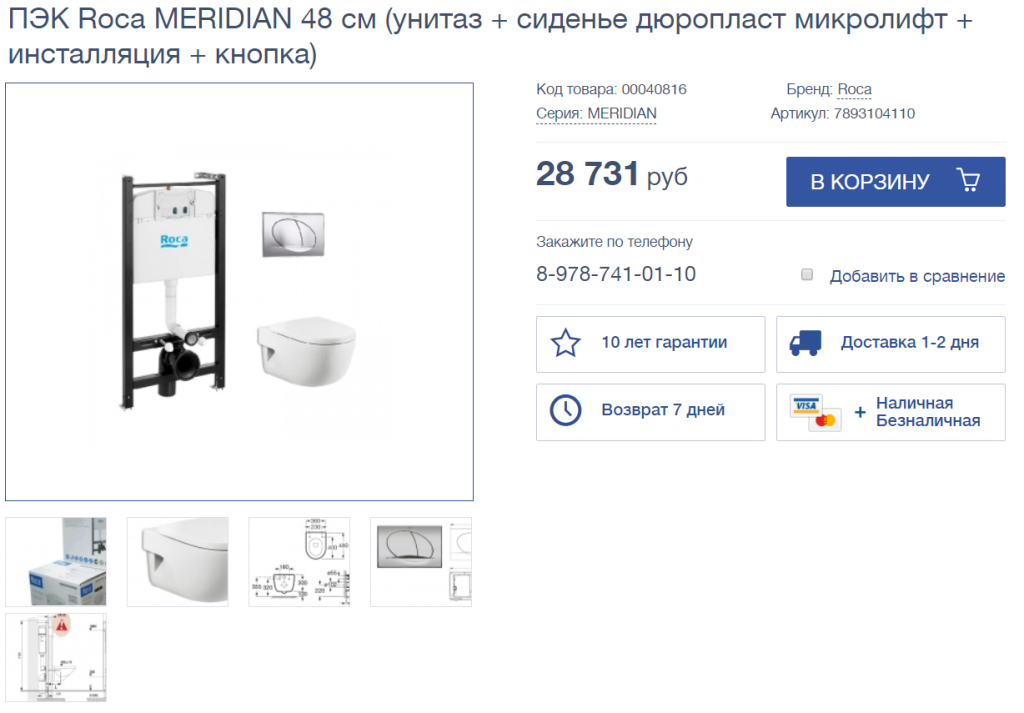Select the product box thumbnail
The height and width of the screenshot is (713, 1024).
click(x=56, y=562)
